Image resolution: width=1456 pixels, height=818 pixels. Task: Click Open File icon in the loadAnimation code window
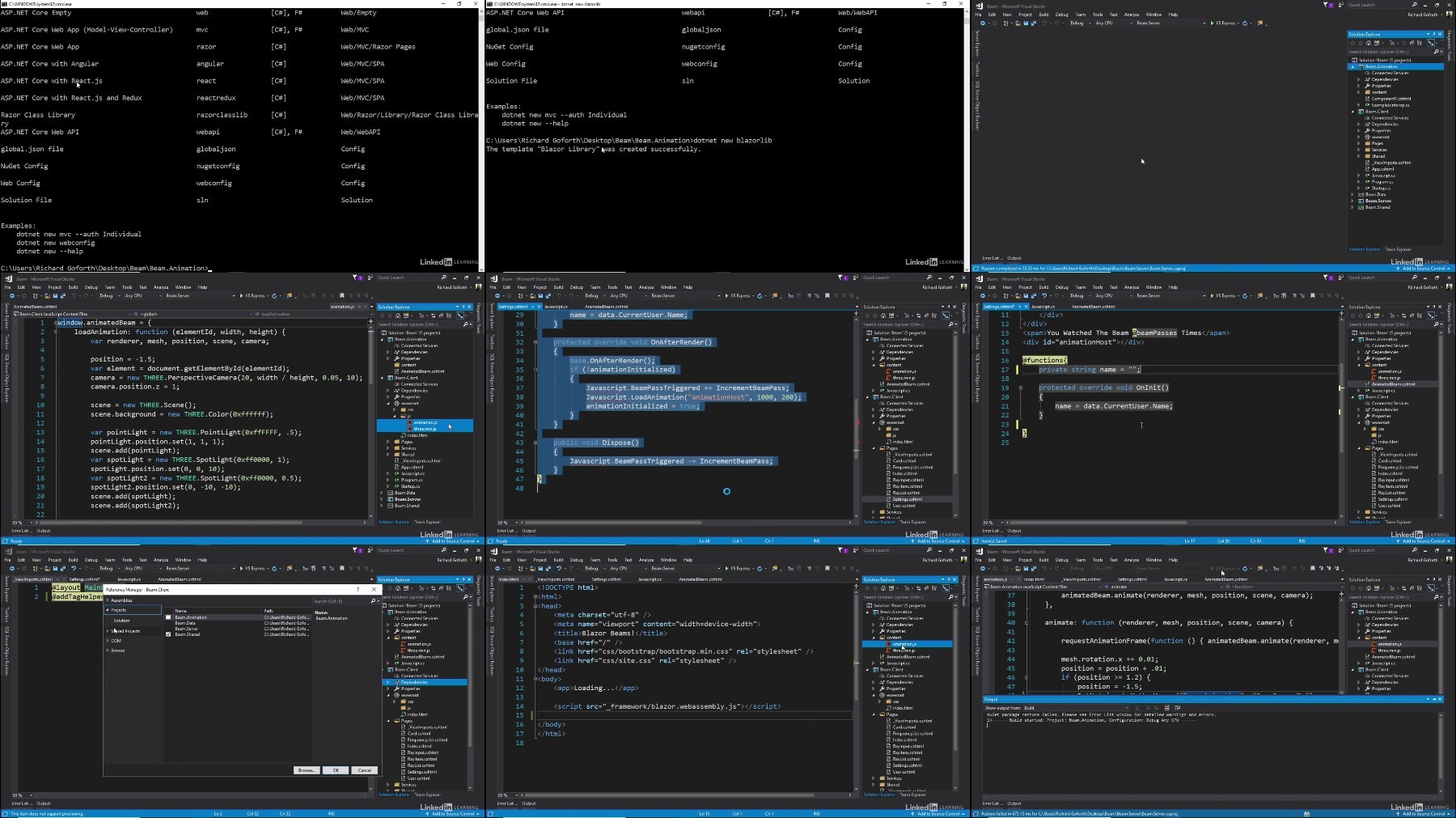tap(47, 295)
